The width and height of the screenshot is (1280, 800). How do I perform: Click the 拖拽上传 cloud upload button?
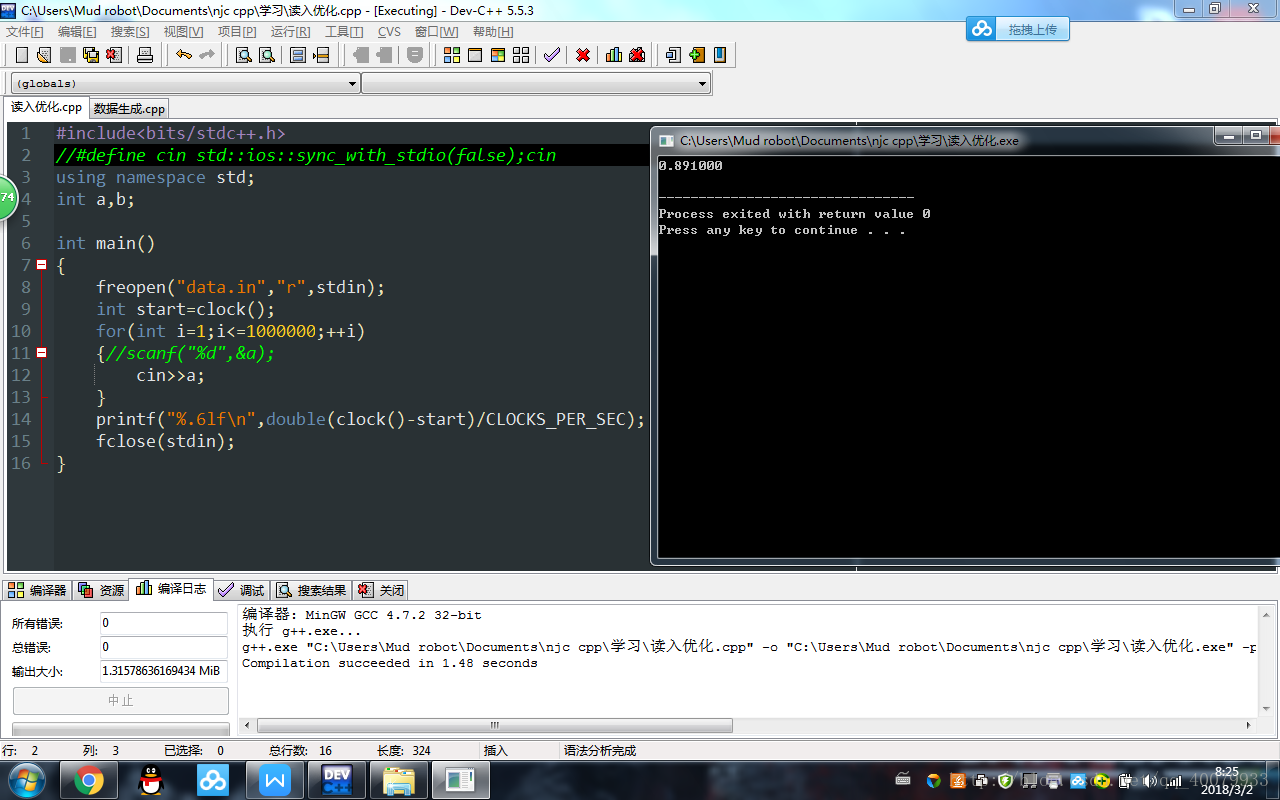pos(1018,29)
